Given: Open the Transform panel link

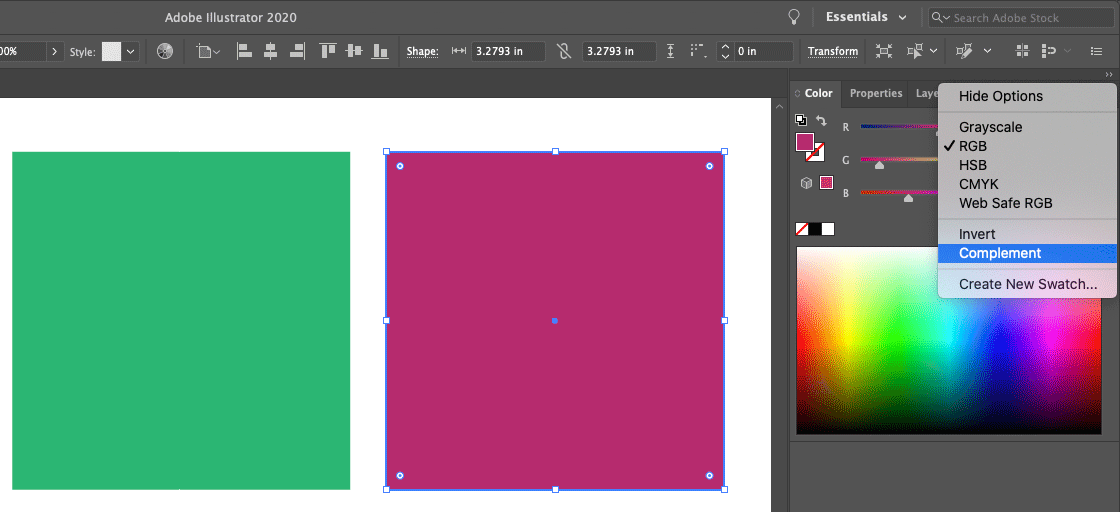Looking at the screenshot, I should point(833,51).
